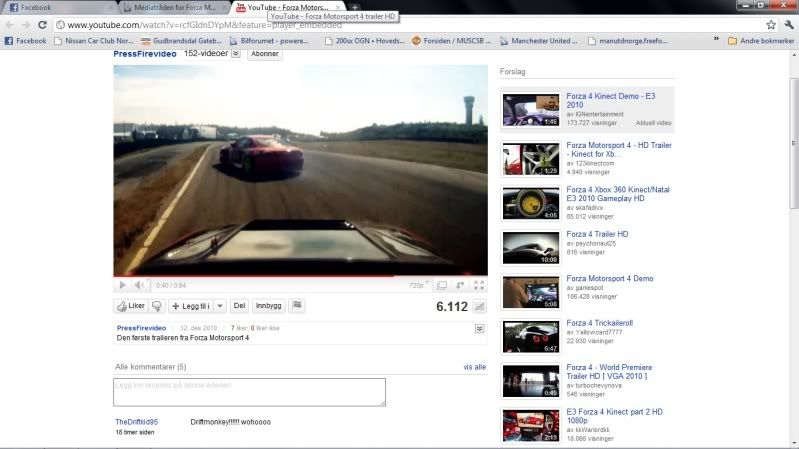Close the YouTube browser tab
This screenshot has height=449, width=799.
pos(337,7)
